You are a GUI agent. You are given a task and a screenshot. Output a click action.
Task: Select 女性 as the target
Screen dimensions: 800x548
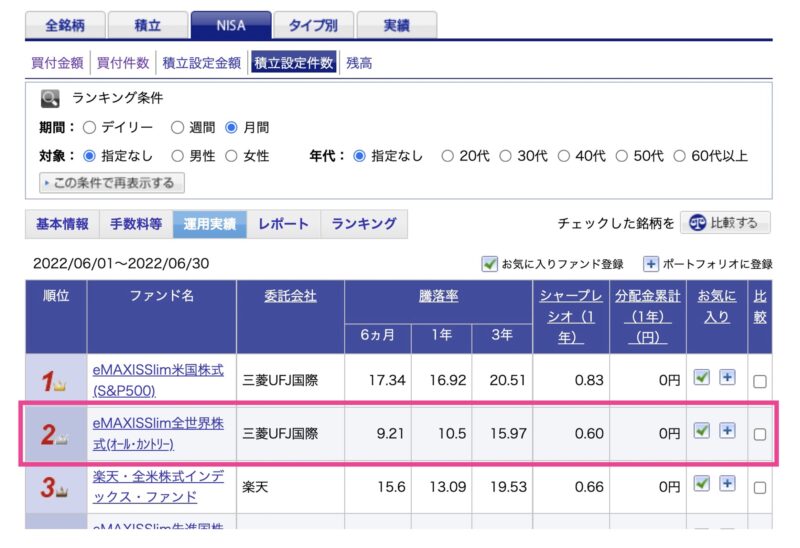coord(231,156)
